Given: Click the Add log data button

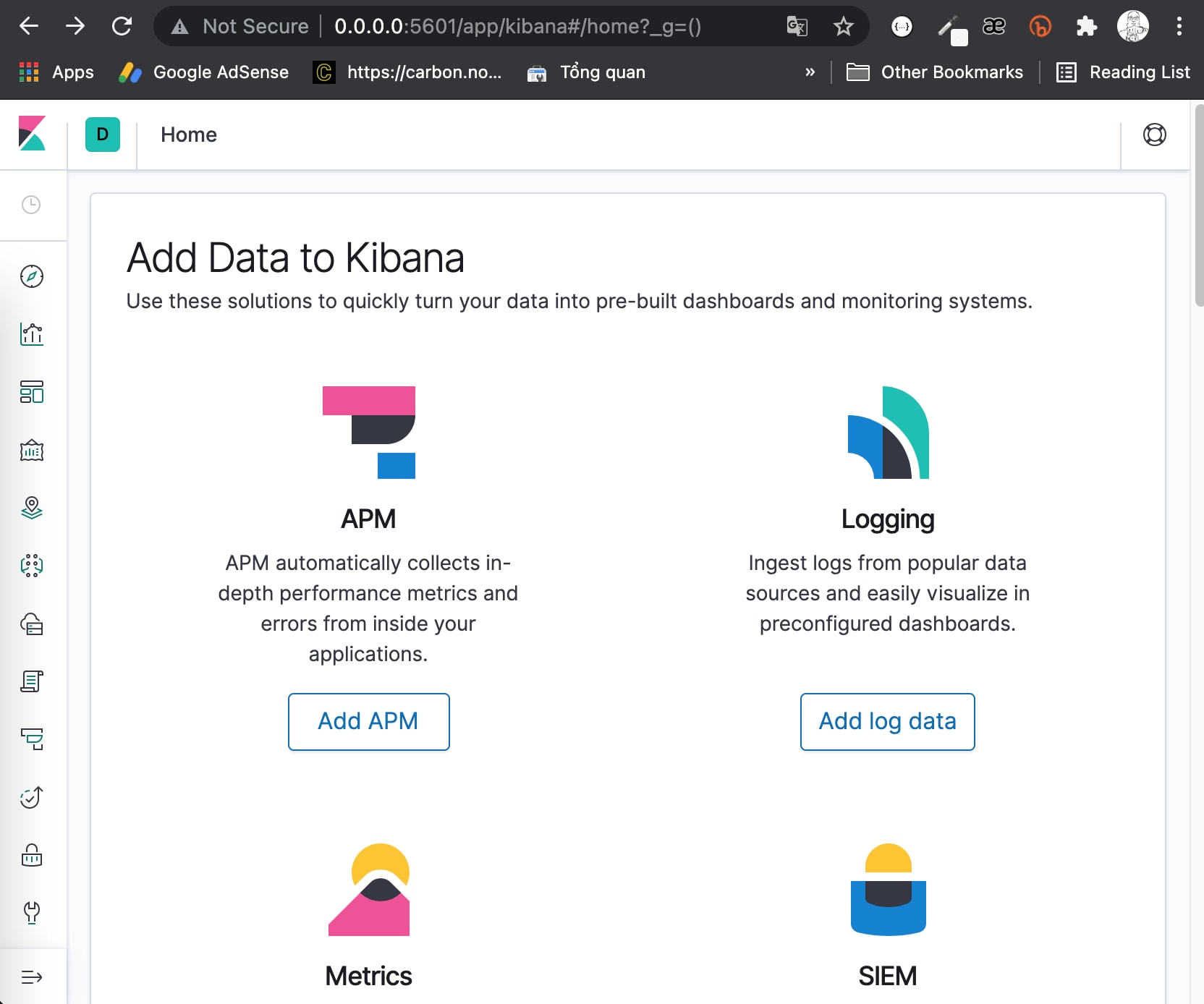Looking at the screenshot, I should [x=887, y=721].
